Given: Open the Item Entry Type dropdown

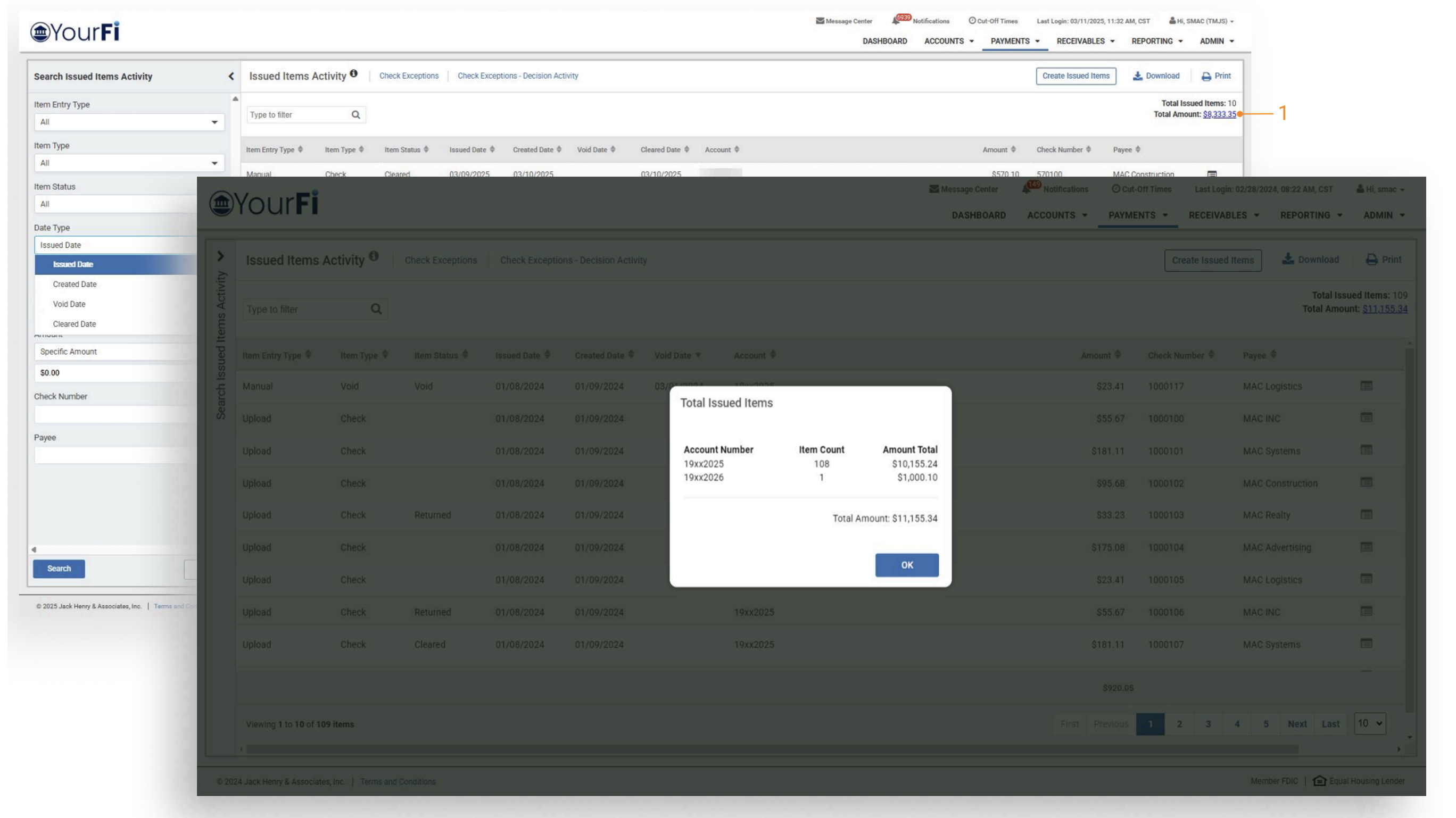Looking at the screenshot, I should point(129,122).
